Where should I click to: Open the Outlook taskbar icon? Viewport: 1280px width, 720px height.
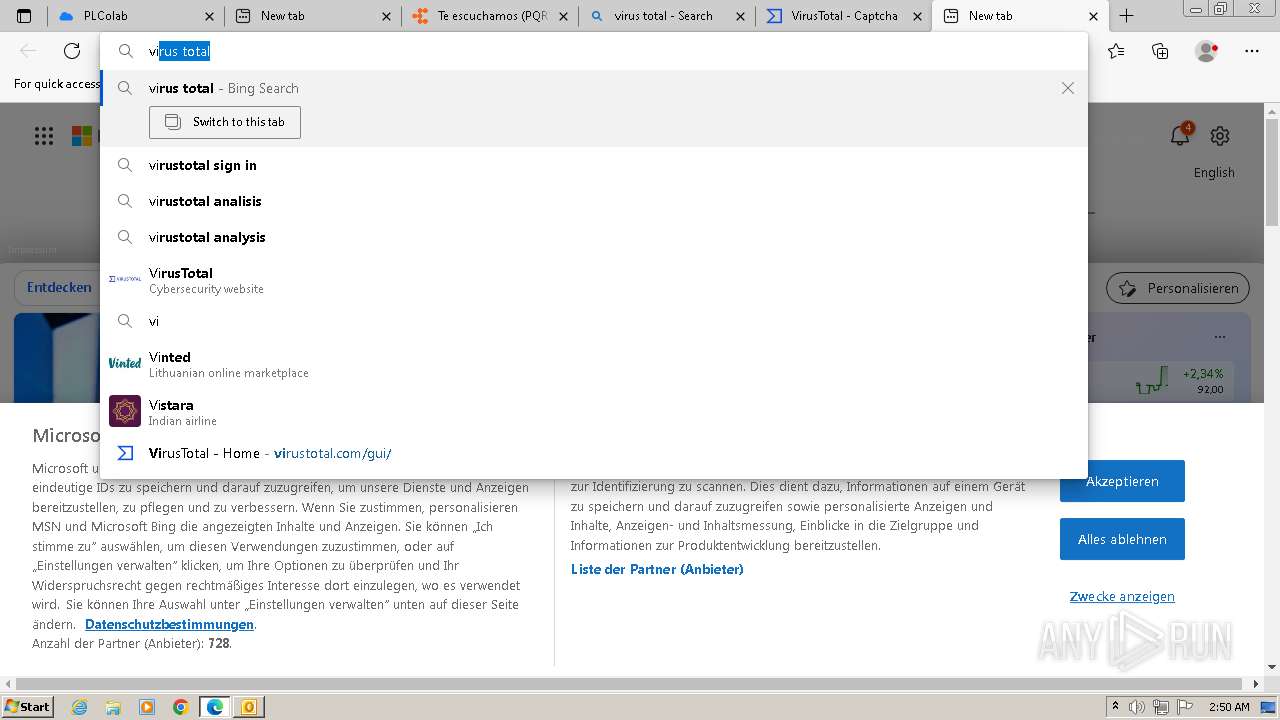tap(248, 707)
